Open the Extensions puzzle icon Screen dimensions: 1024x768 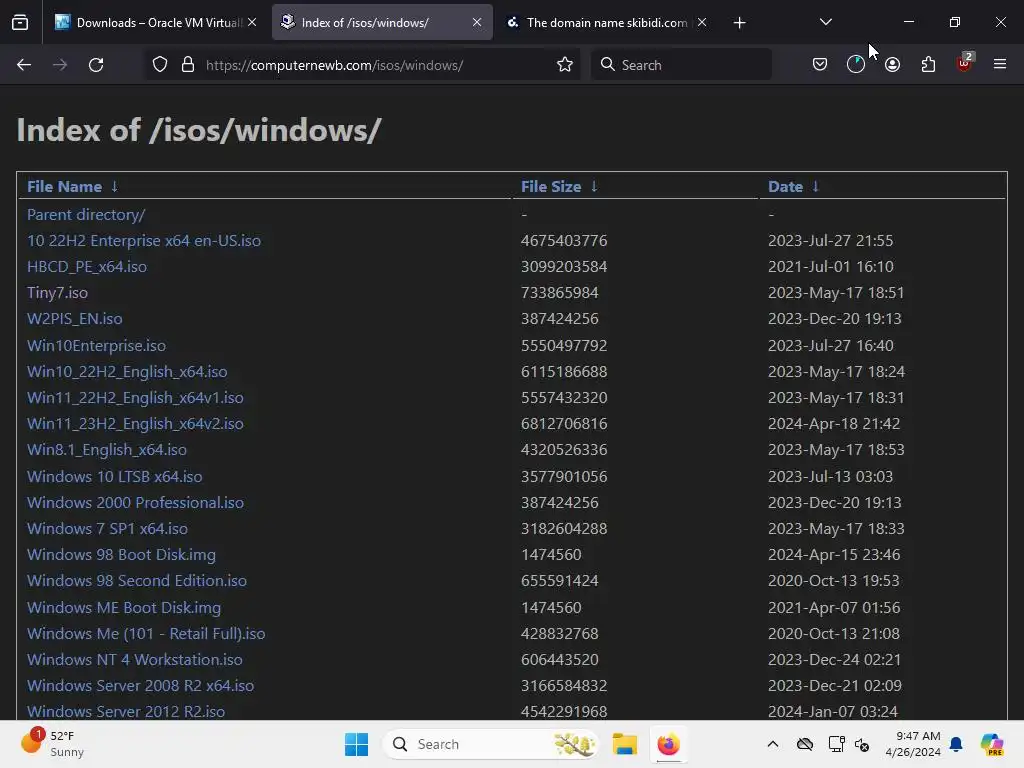click(x=928, y=65)
